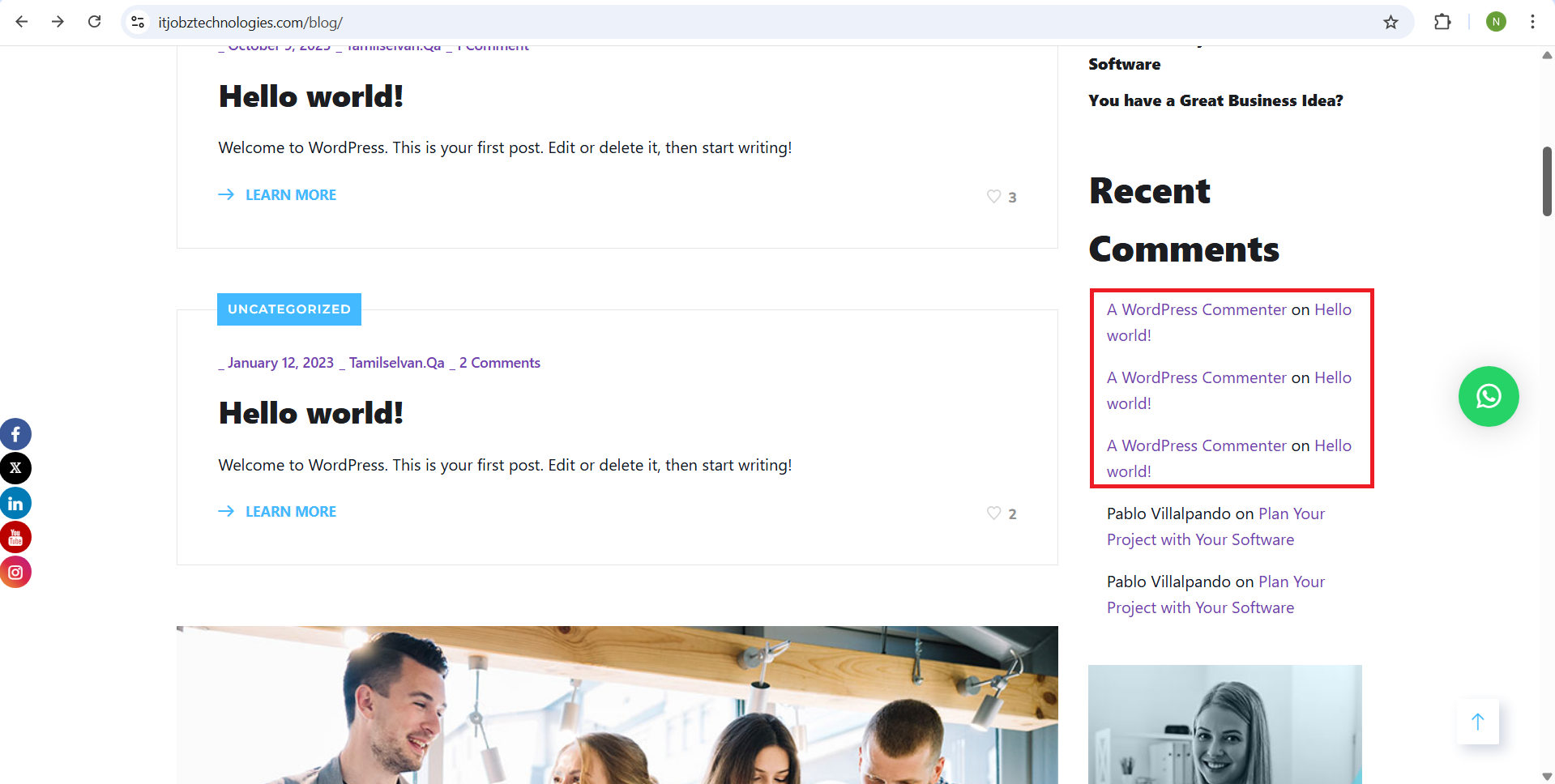Click the X (Twitter) social icon

(15, 468)
